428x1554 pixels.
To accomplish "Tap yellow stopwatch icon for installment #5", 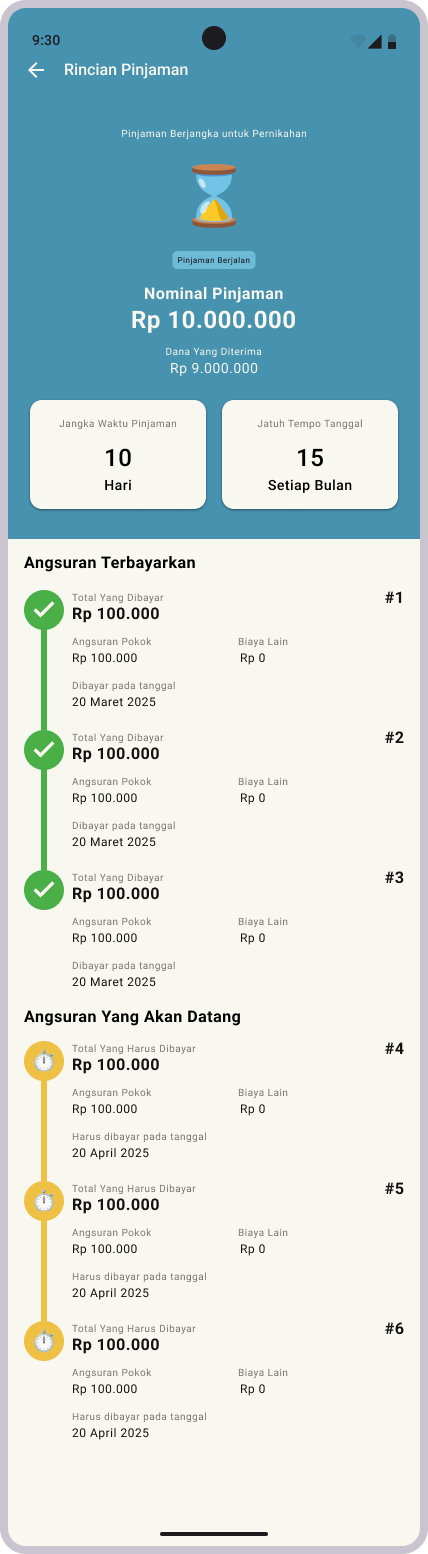I will click(x=44, y=1200).
